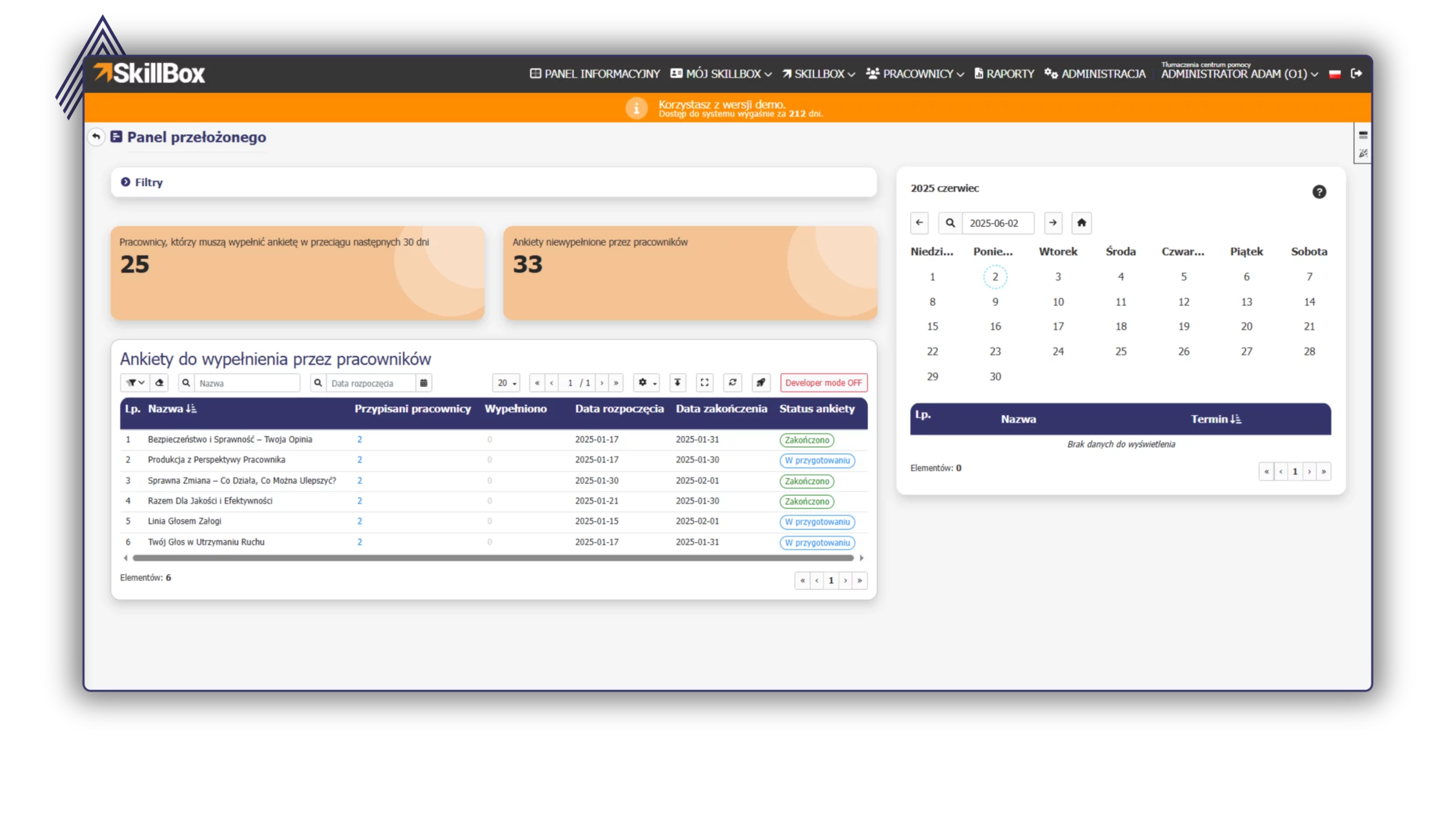
Task: Select June 30 in the calendar
Action: pos(995,377)
